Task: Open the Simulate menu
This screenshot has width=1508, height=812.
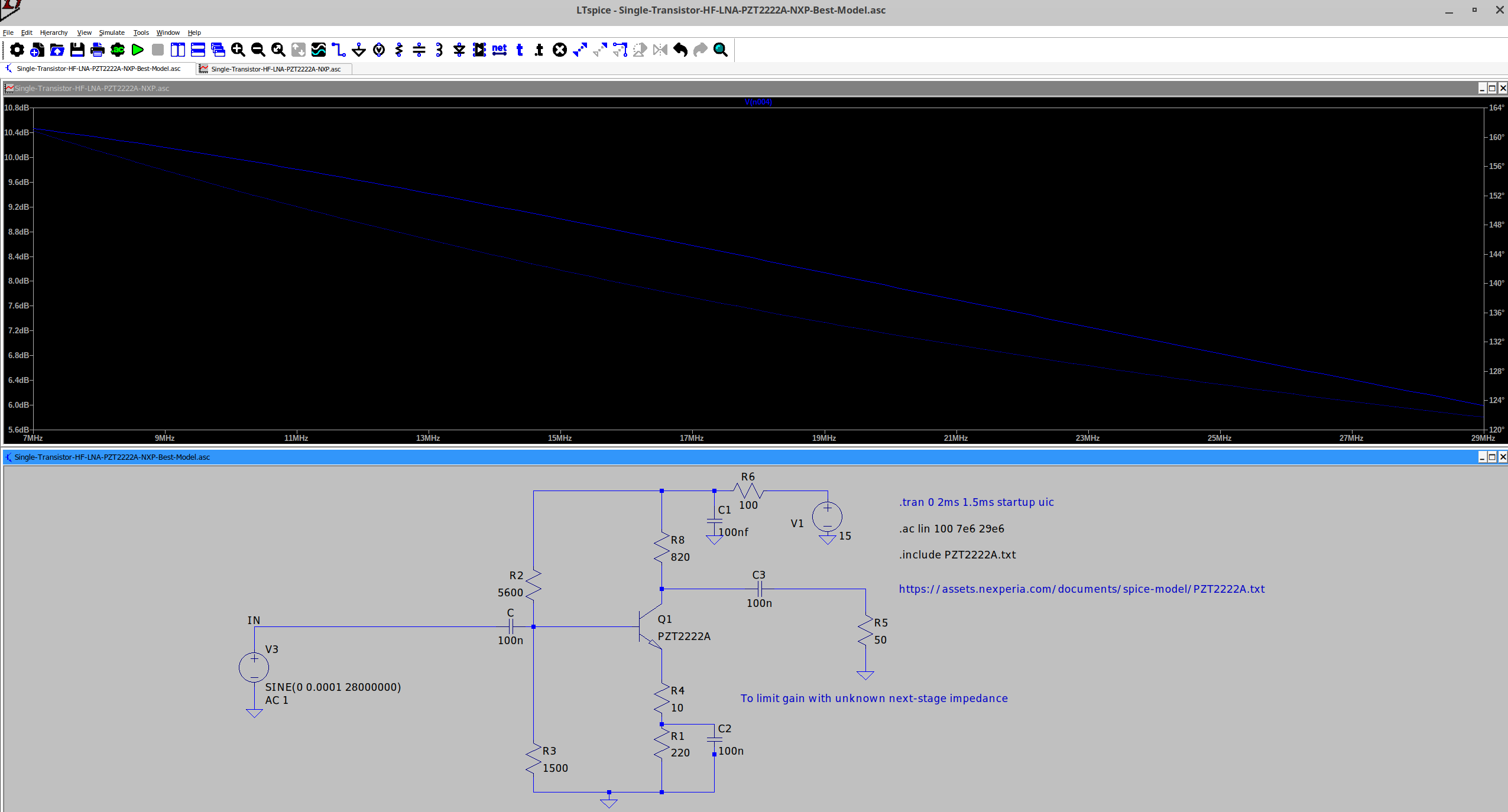Action: [112, 33]
